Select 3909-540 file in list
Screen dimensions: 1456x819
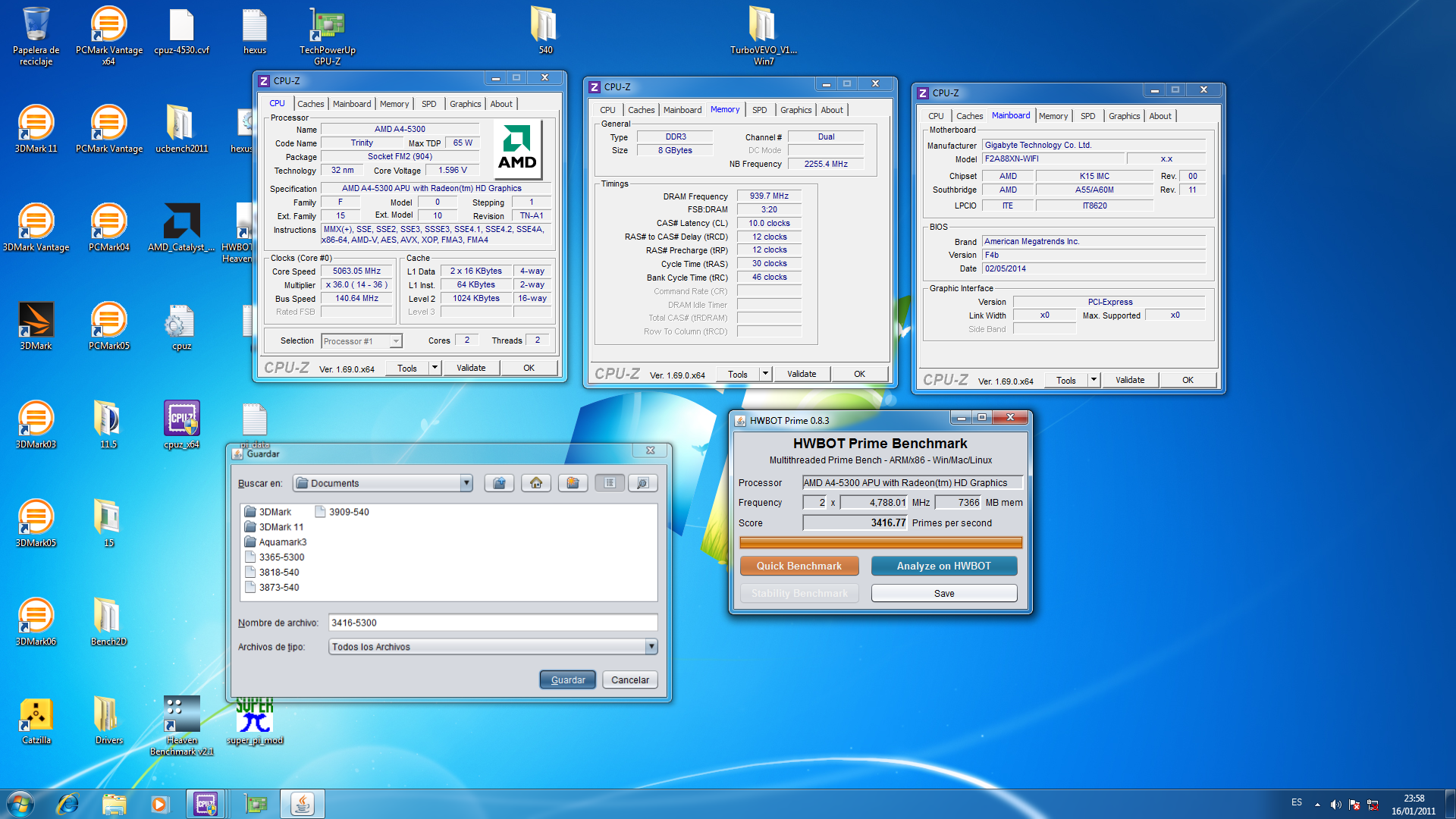point(342,512)
